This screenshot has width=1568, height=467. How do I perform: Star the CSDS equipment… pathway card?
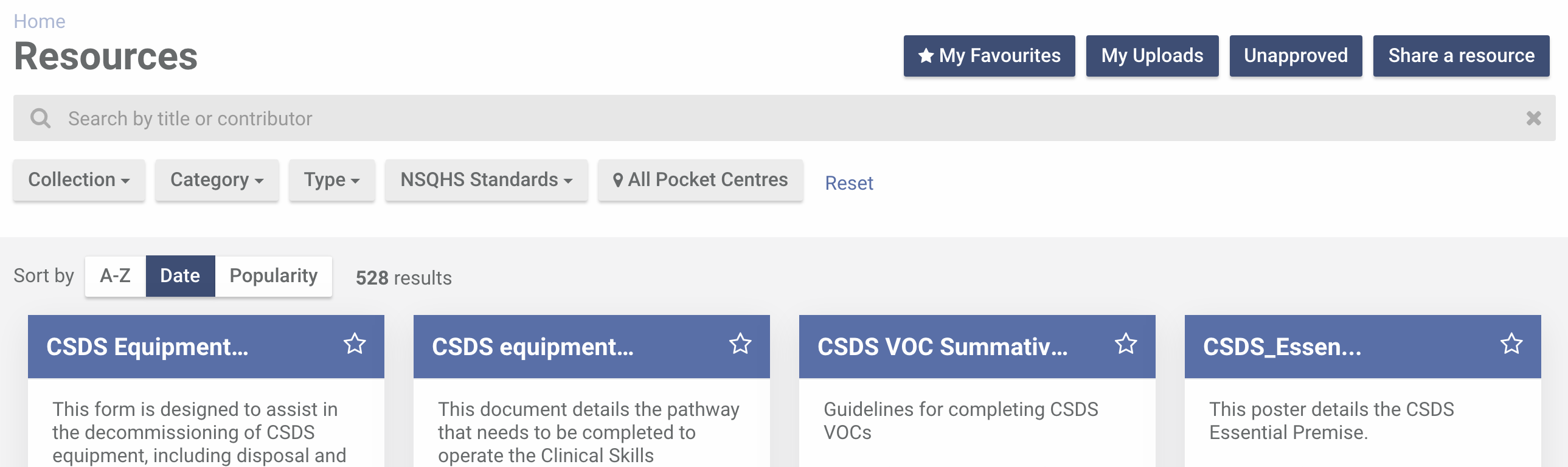click(740, 344)
